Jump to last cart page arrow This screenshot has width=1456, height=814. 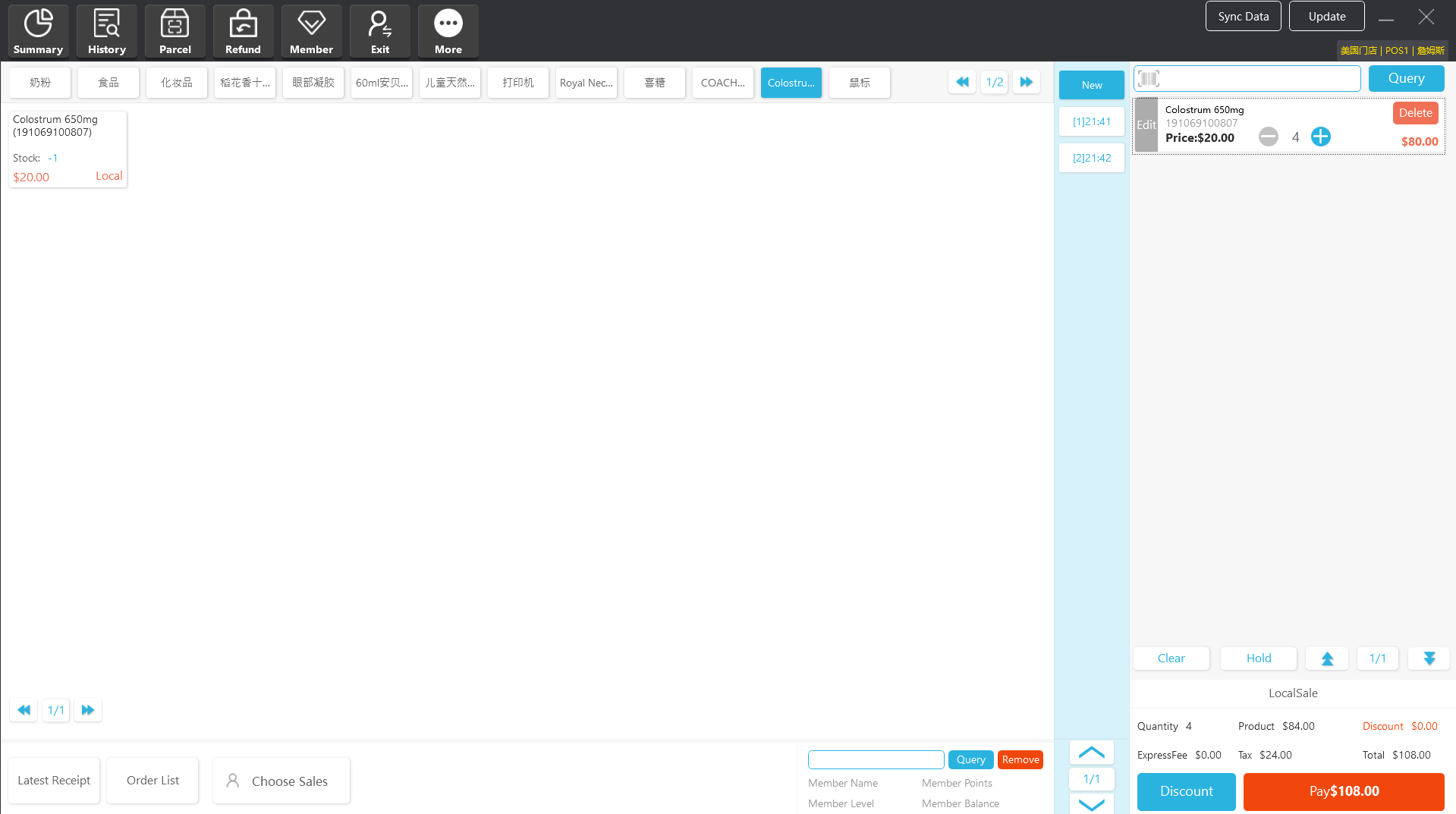click(1429, 658)
